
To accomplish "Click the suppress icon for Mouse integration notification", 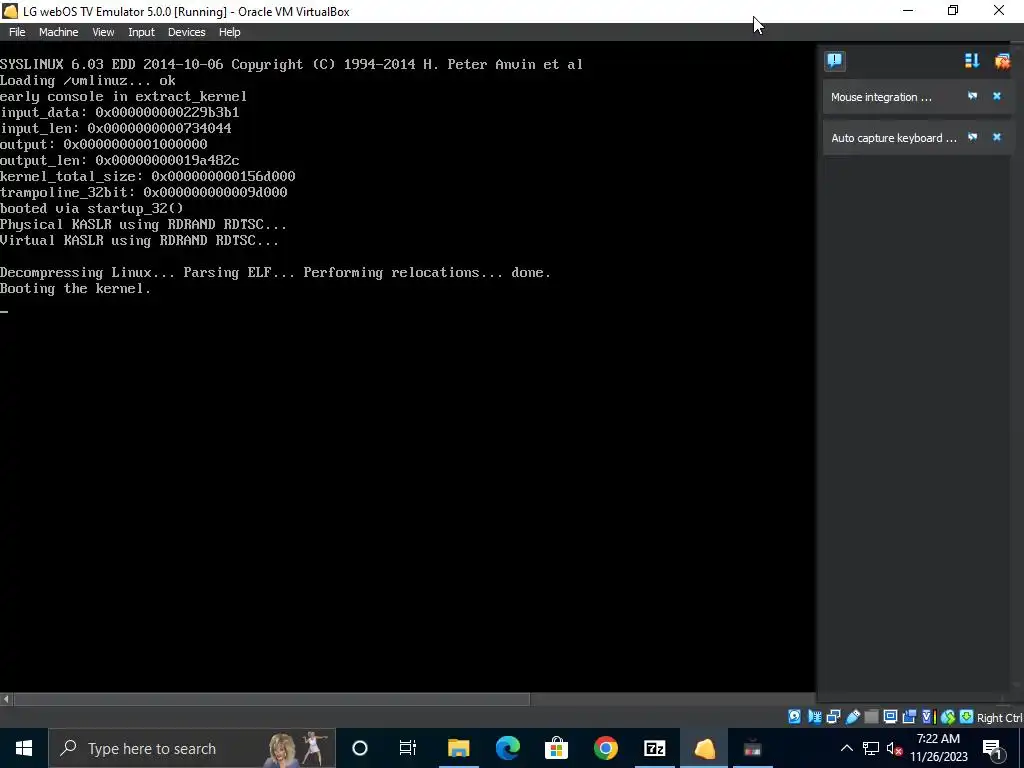I will [x=972, y=96].
